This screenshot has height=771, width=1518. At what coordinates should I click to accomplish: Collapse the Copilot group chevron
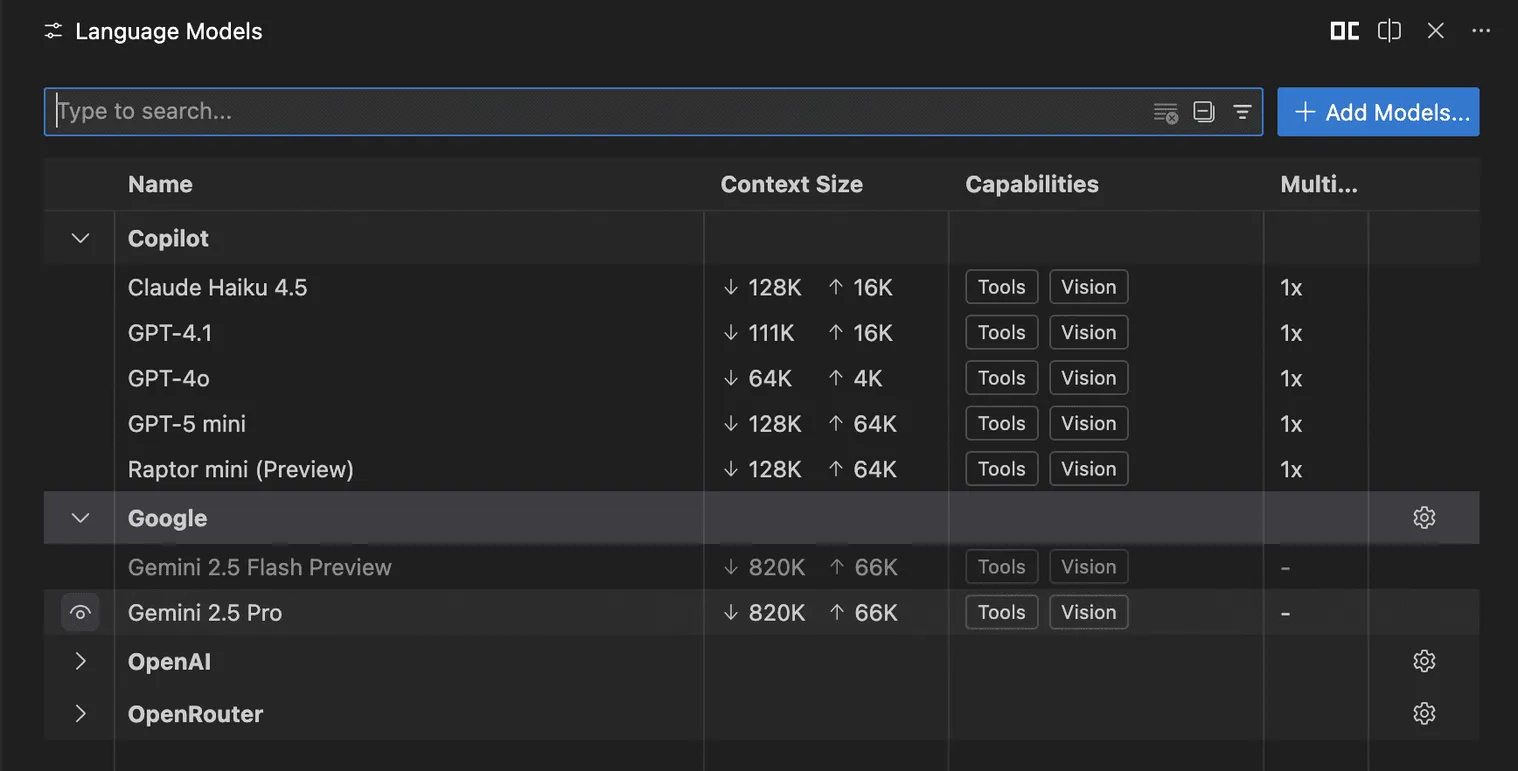click(x=81, y=238)
